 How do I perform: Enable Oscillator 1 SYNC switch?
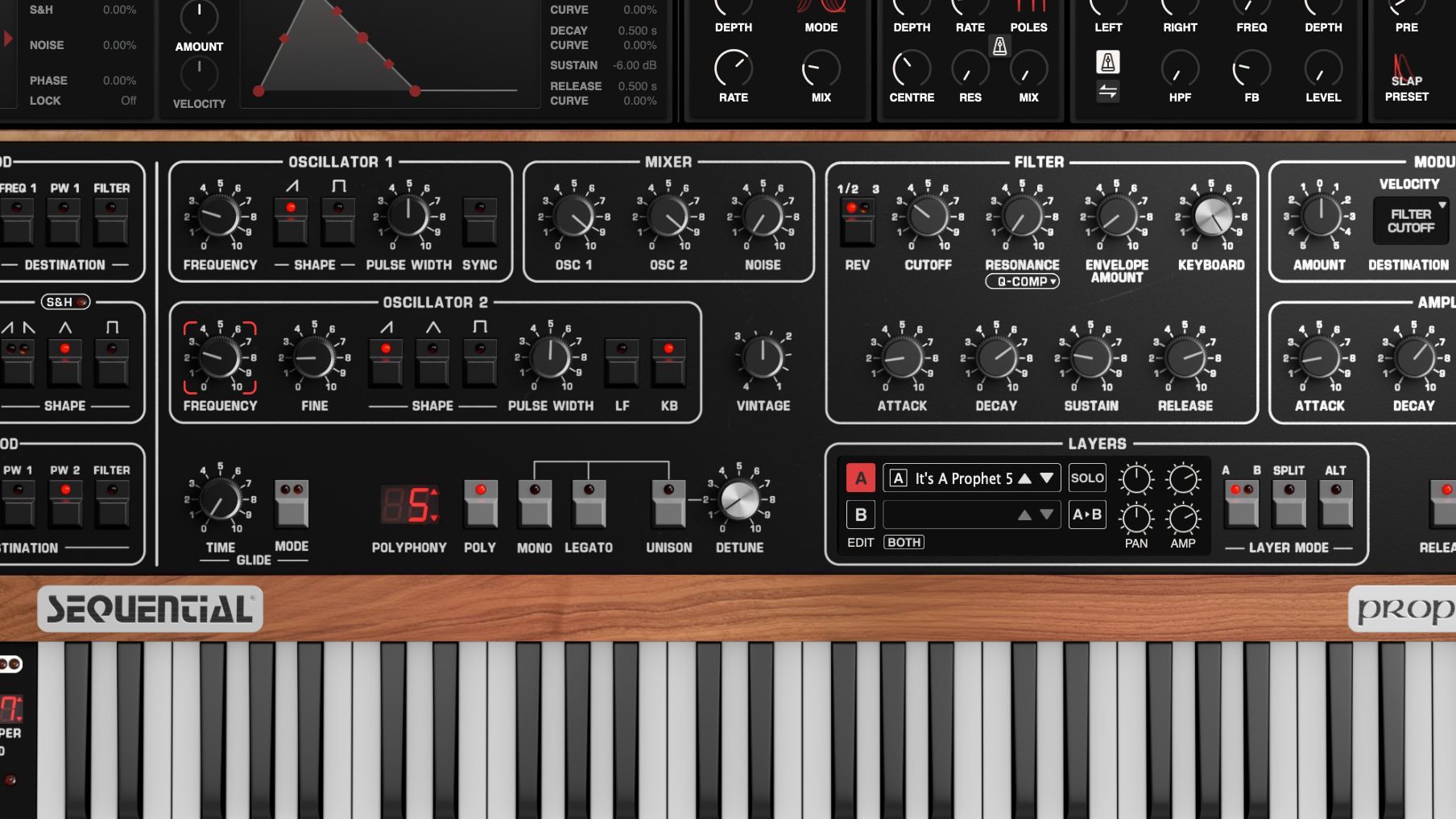480,221
